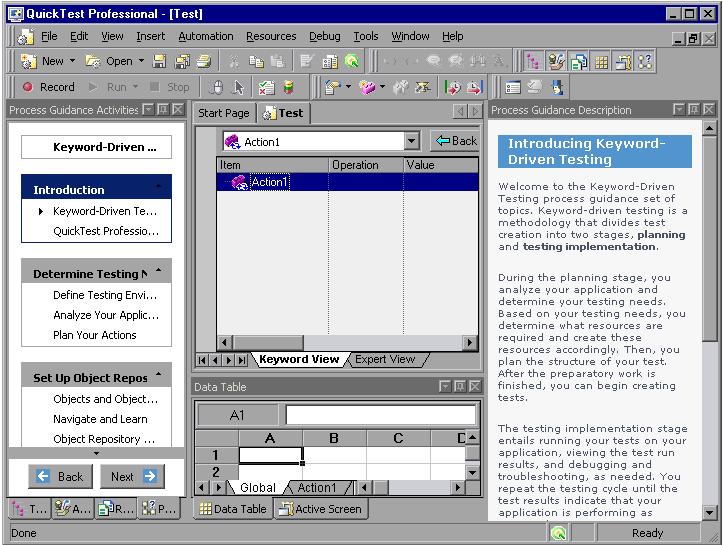Click the list-style icon left of Object Spy group
Screen dimensions: 723x545
point(513,87)
